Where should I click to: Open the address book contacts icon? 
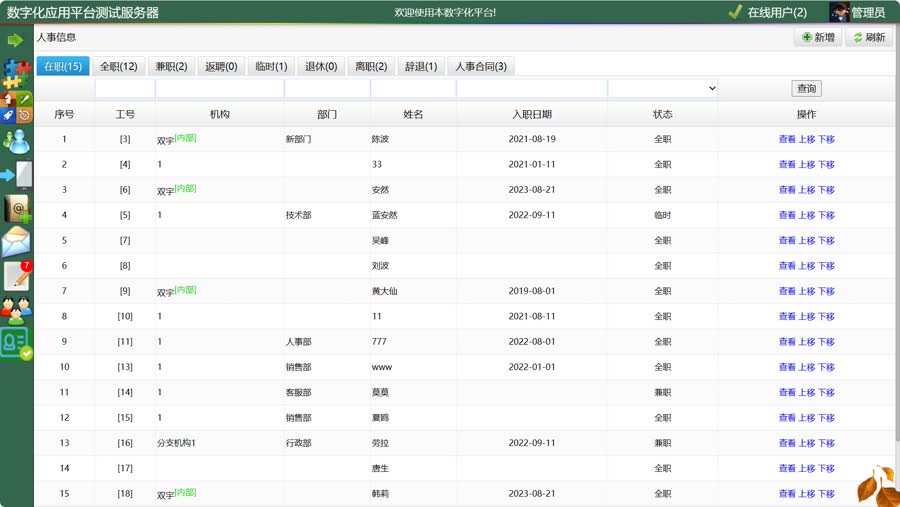tap(17, 208)
